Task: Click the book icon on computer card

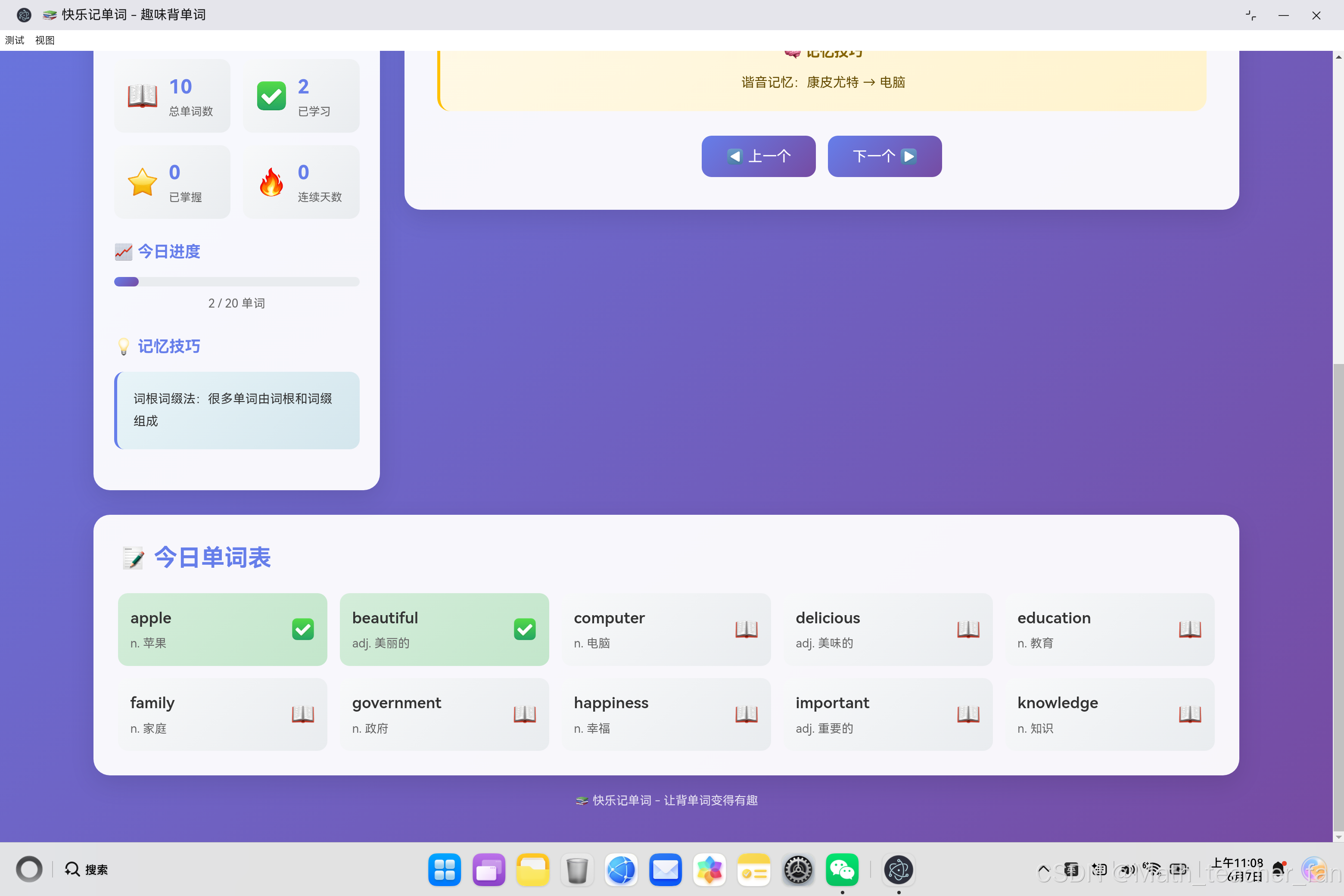Action: [x=746, y=629]
